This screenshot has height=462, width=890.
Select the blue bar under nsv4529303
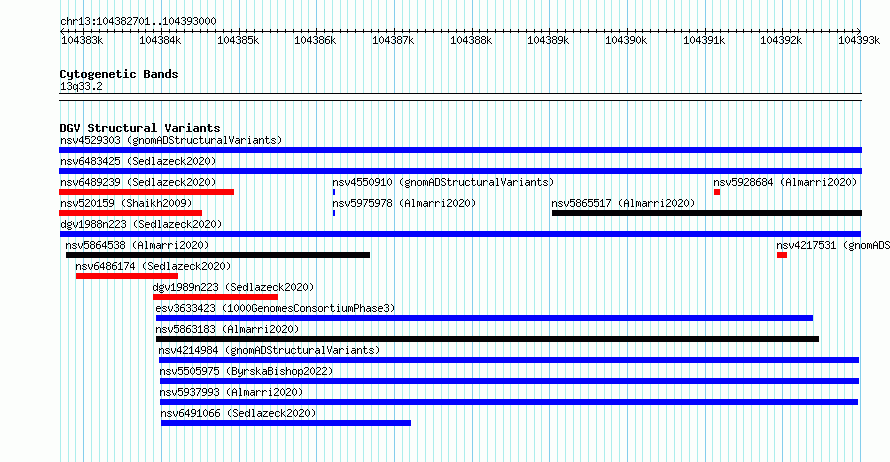(x=460, y=150)
